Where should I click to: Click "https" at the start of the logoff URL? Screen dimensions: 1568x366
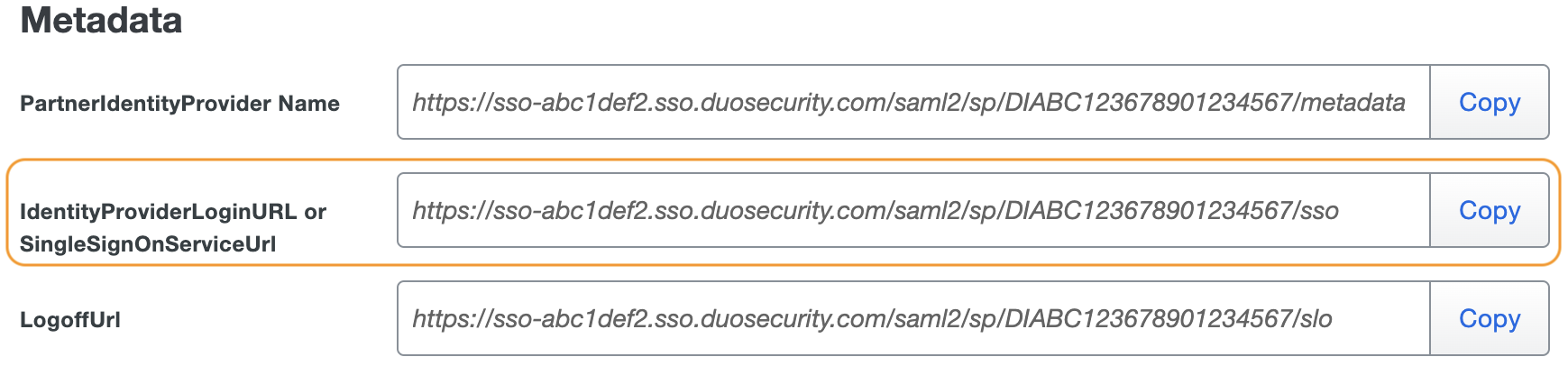coord(442,319)
